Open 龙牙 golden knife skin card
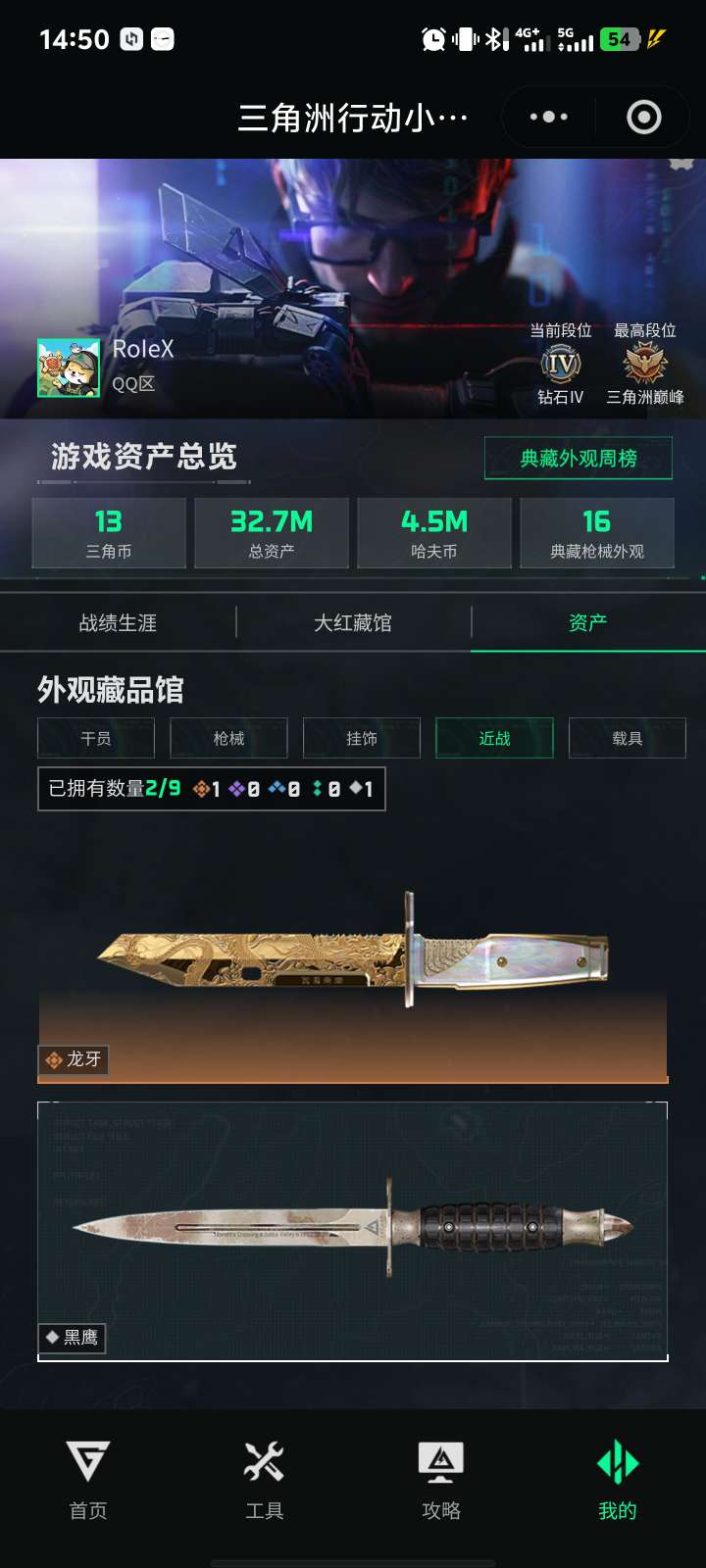The width and height of the screenshot is (706, 1568). [353, 955]
